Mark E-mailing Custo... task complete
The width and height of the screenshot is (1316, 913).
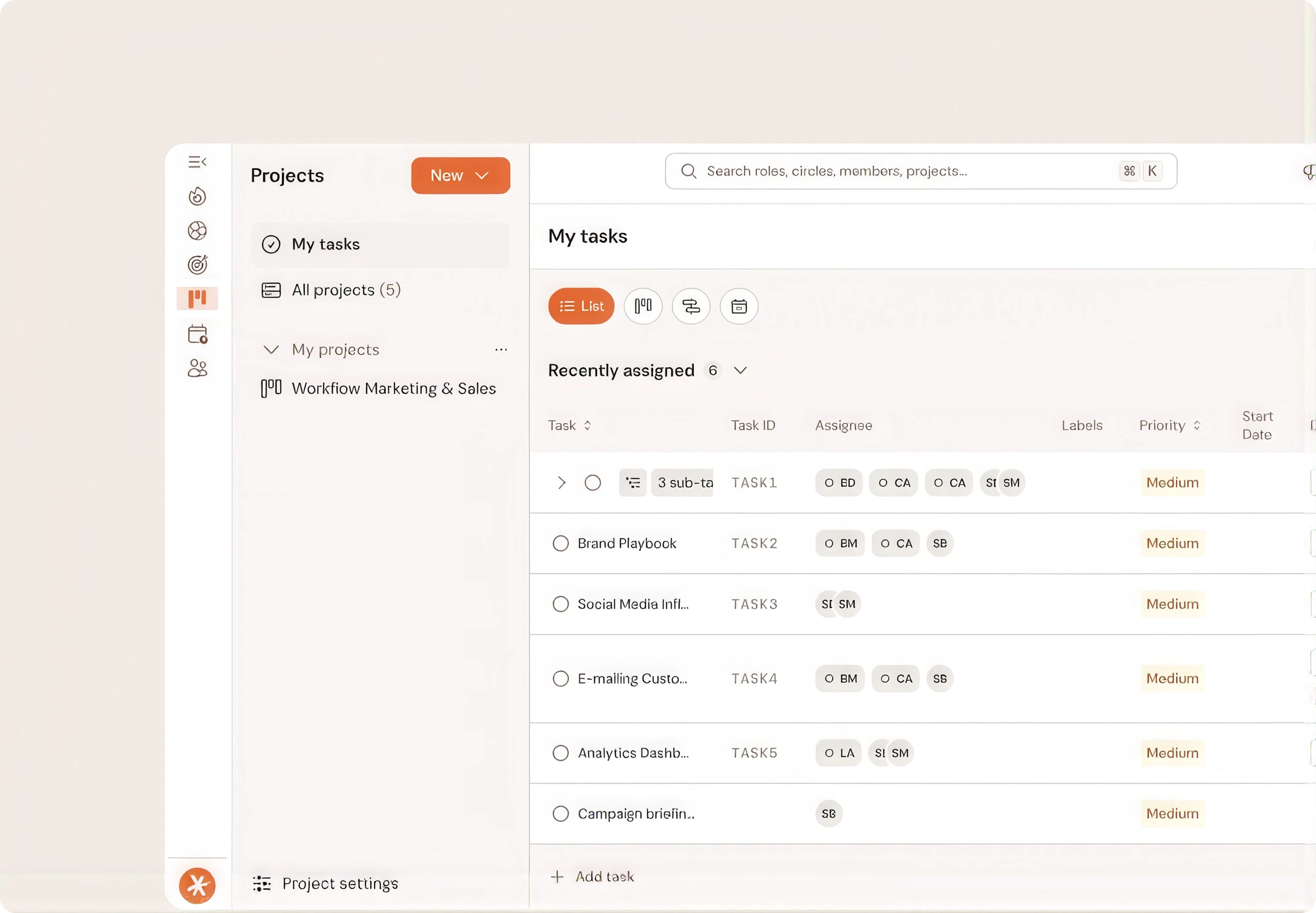(561, 678)
